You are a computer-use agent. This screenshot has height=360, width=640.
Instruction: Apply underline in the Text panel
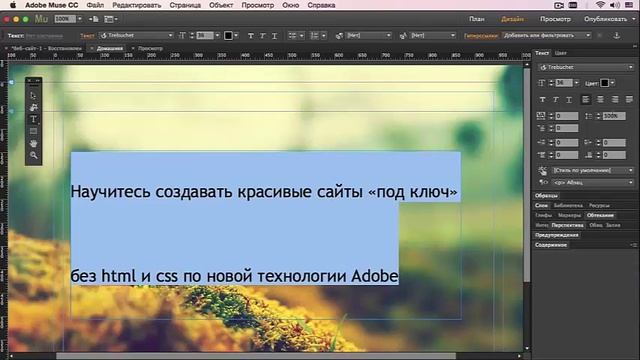point(569,100)
